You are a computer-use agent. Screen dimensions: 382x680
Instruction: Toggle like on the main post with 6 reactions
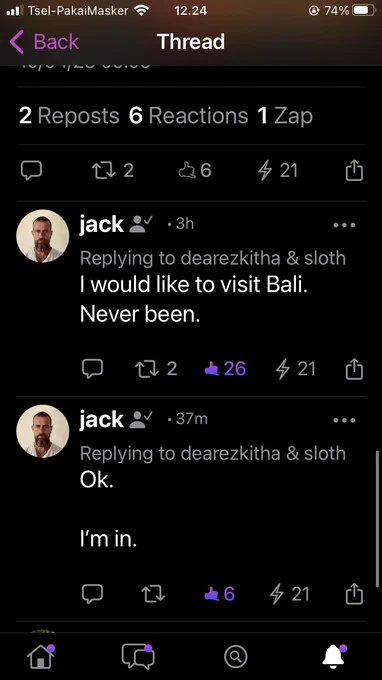pos(195,170)
